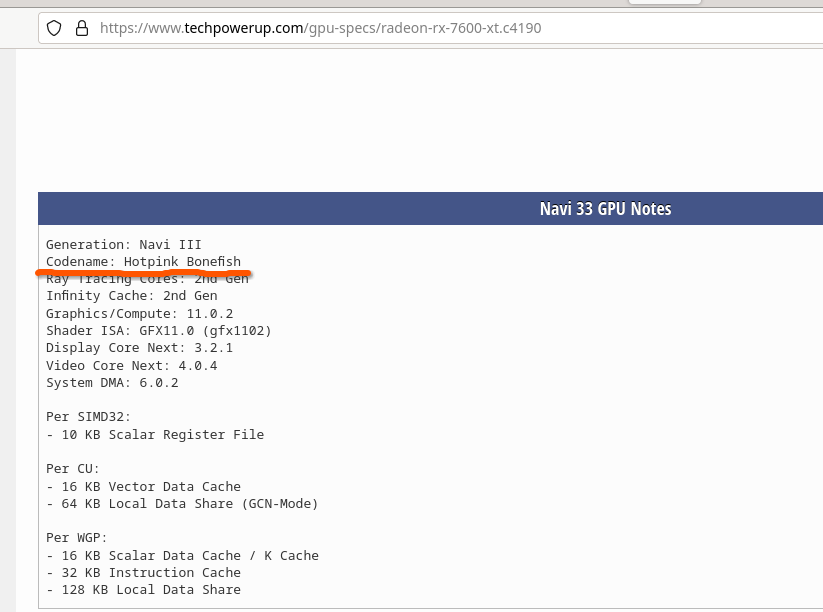
Task: Click the Video Core Next: 4.0.4 line
Action: pos(131,365)
